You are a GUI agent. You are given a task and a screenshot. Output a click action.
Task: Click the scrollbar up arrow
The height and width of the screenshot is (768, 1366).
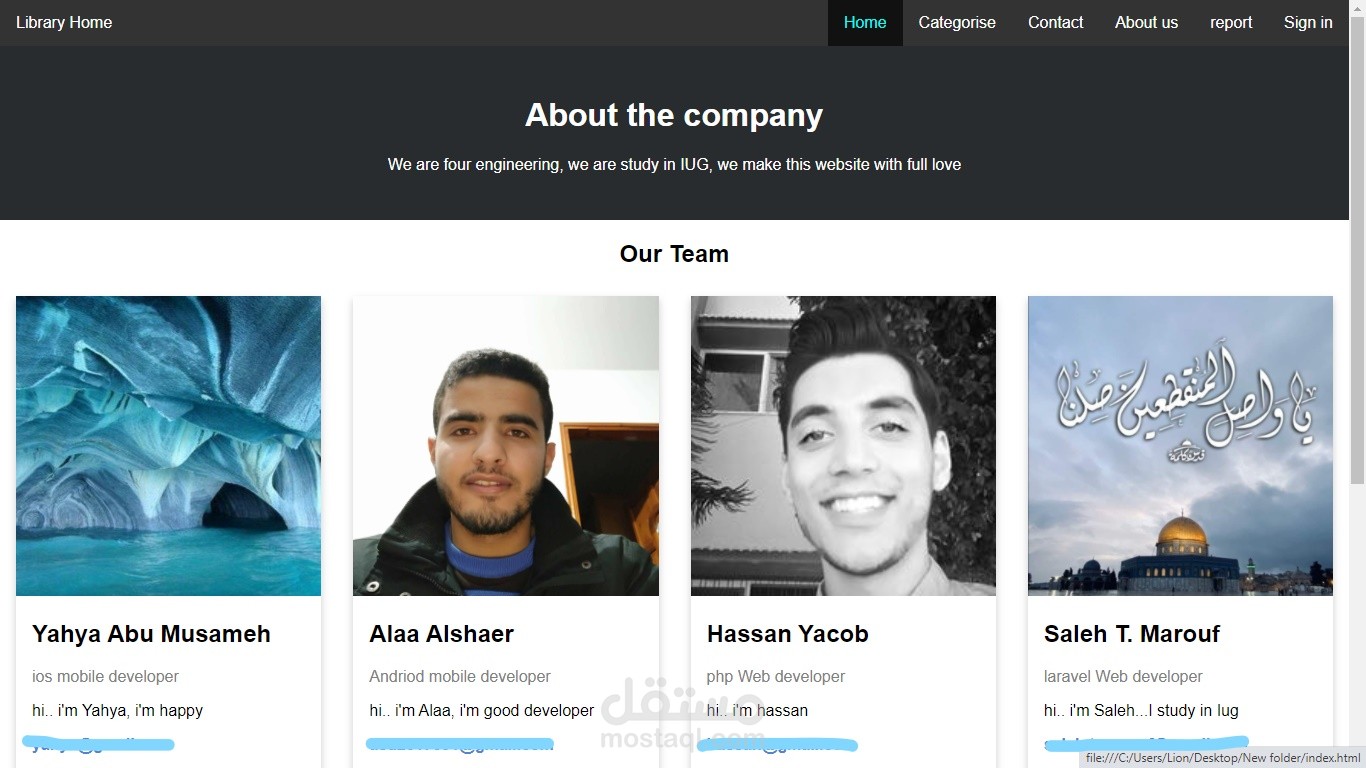point(1357,8)
